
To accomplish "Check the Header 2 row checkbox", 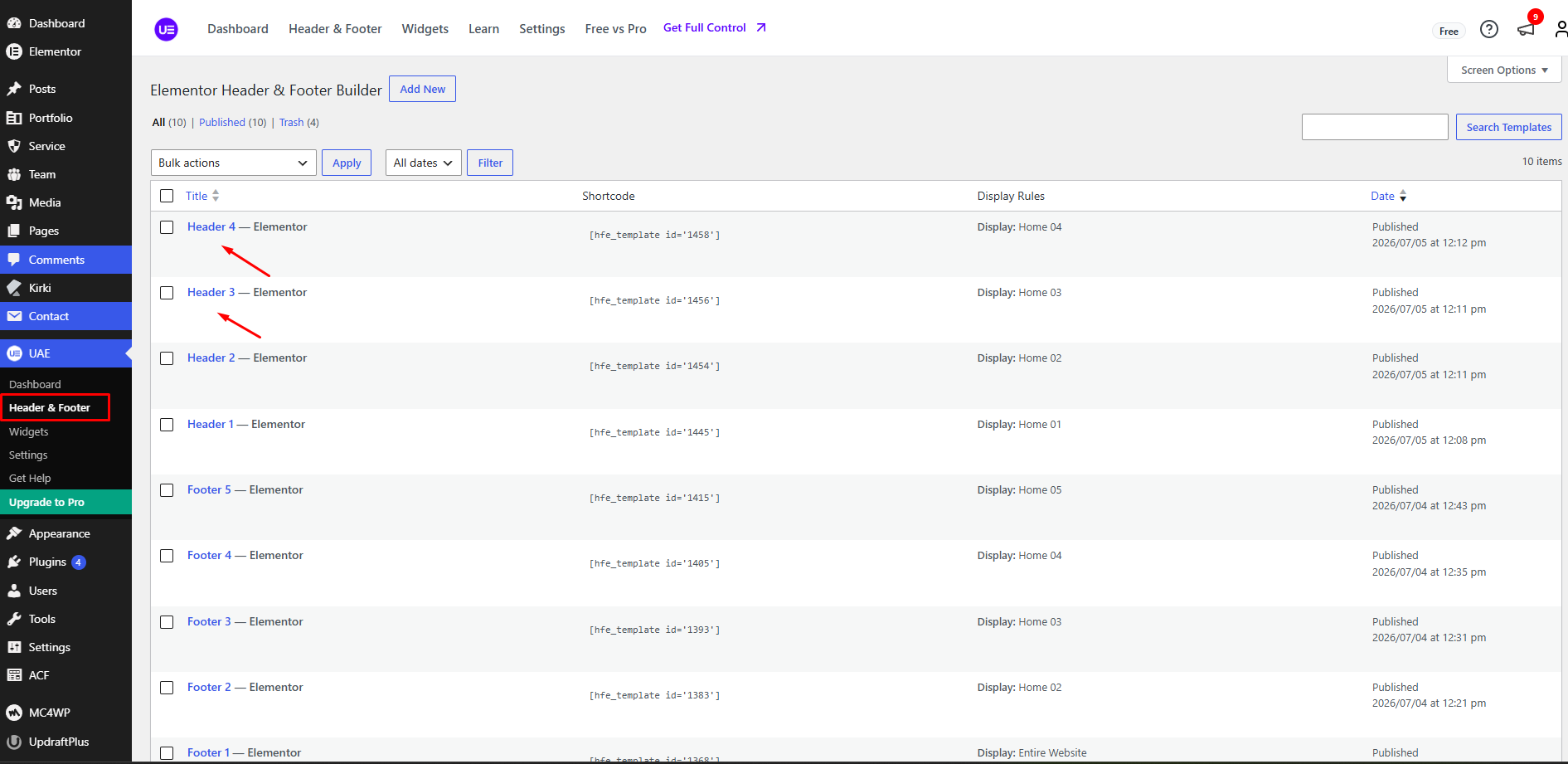I will click(167, 358).
